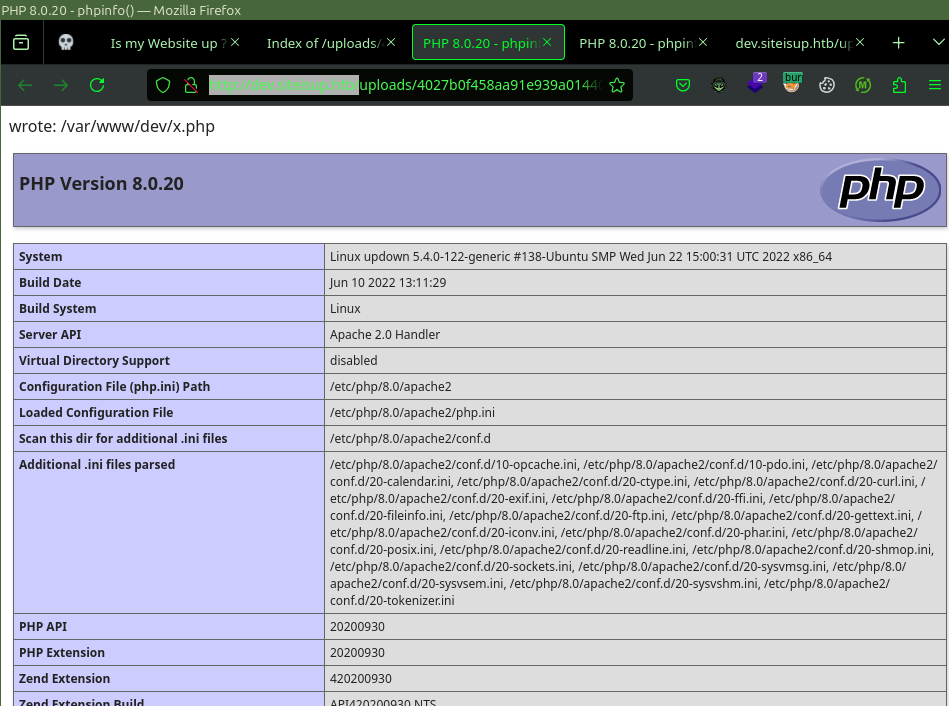Click the parsed .ini files list value
The height and width of the screenshot is (706, 949).
coord(634,533)
